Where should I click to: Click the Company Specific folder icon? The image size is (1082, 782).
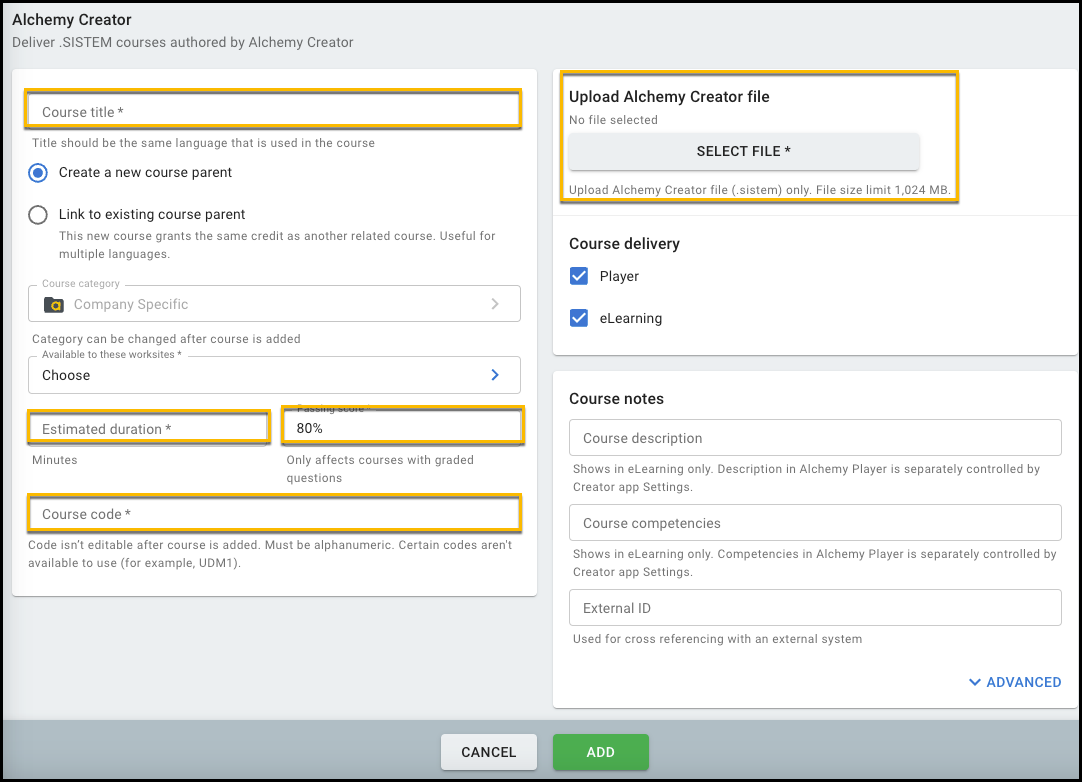53,304
